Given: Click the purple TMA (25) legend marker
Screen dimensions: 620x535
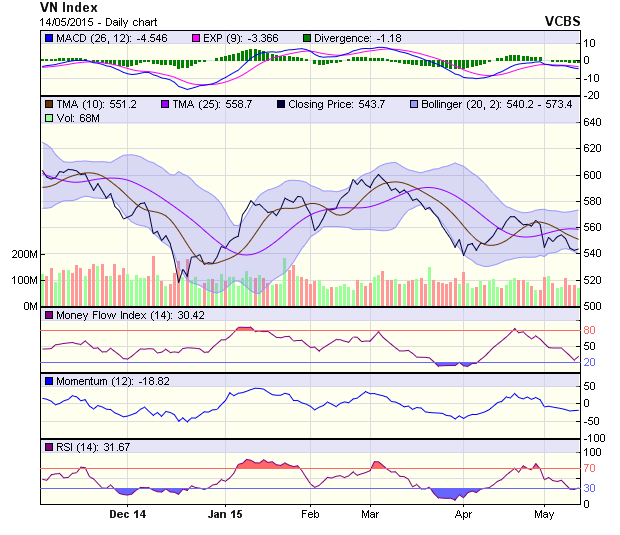Looking at the screenshot, I should click(165, 104).
